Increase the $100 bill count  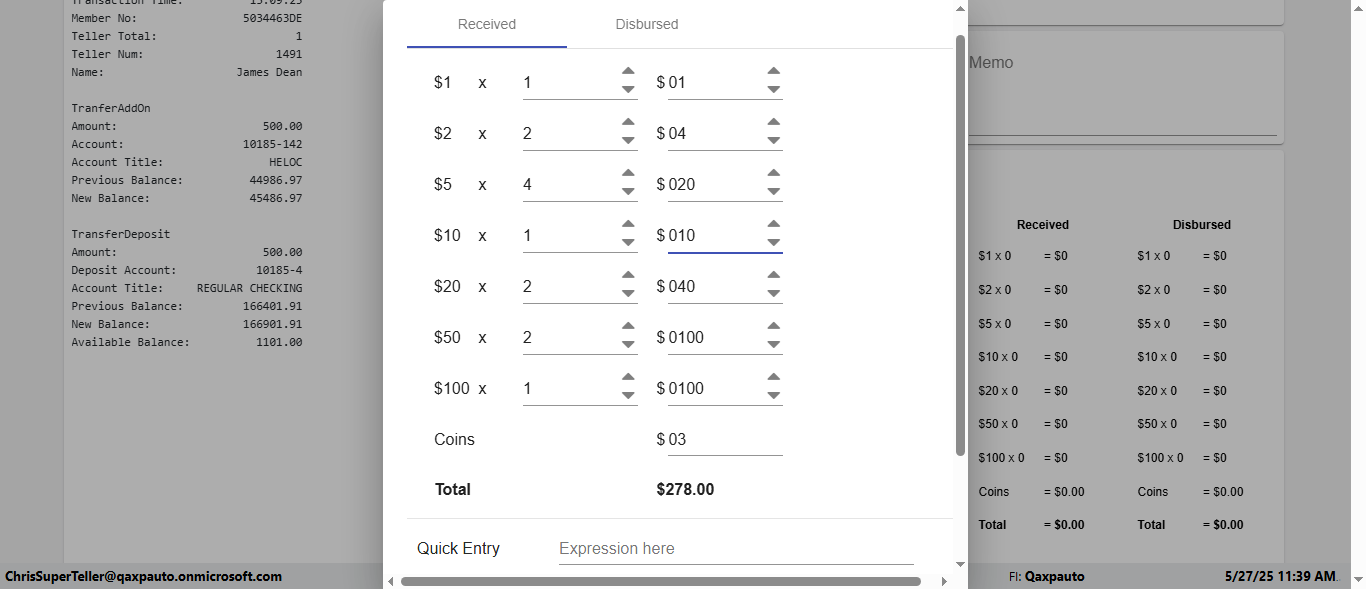[x=628, y=378]
